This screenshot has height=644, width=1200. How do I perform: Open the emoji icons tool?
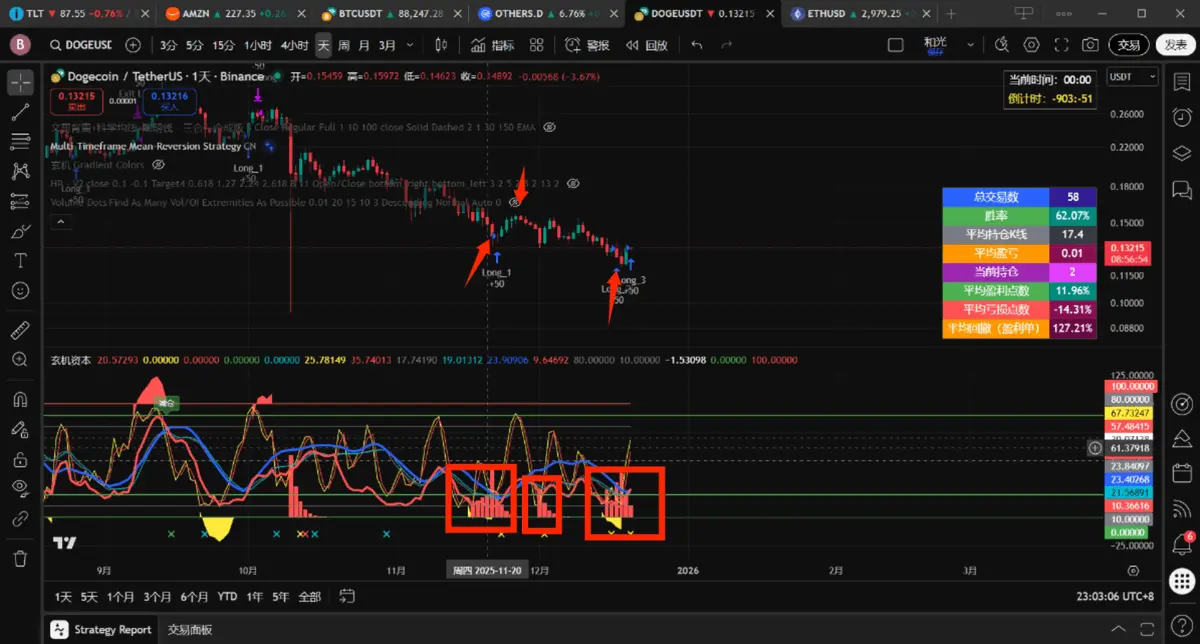pyautogui.click(x=20, y=291)
